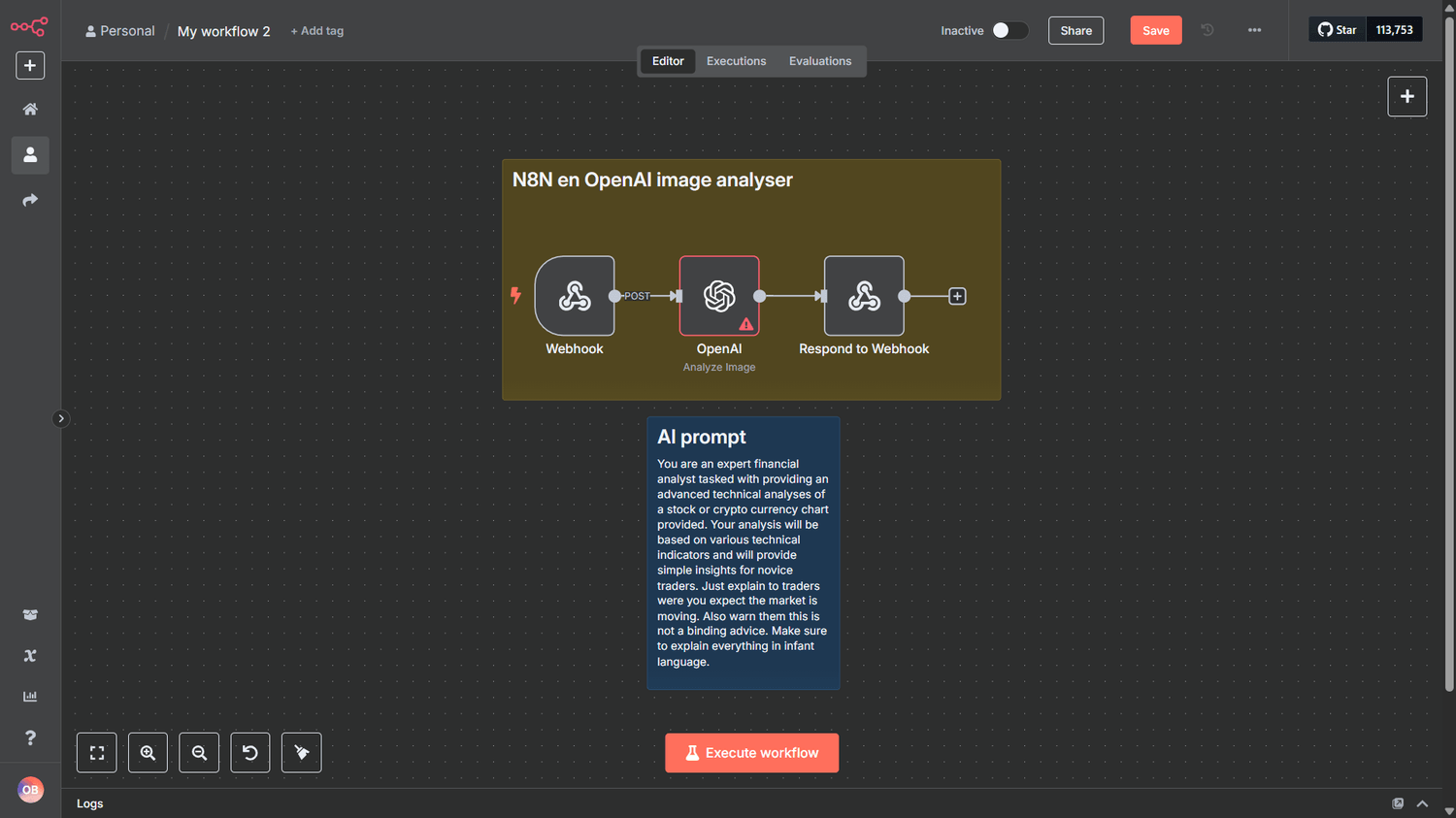Click the Personal breadcrumb link
Image resolution: width=1456 pixels, height=818 pixels.
pyautogui.click(x=120, y=31)
